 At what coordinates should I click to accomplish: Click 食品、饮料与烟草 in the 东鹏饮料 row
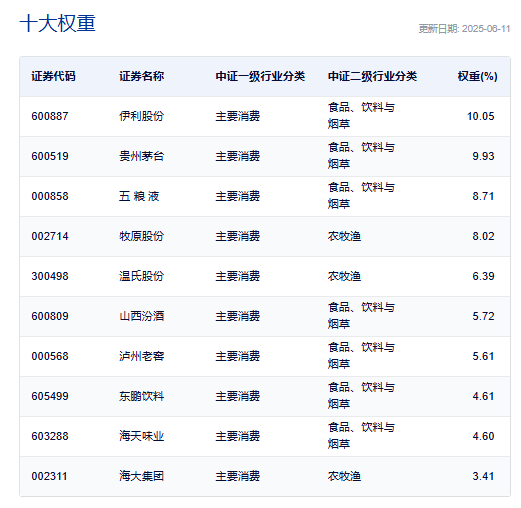pos(361,396)
